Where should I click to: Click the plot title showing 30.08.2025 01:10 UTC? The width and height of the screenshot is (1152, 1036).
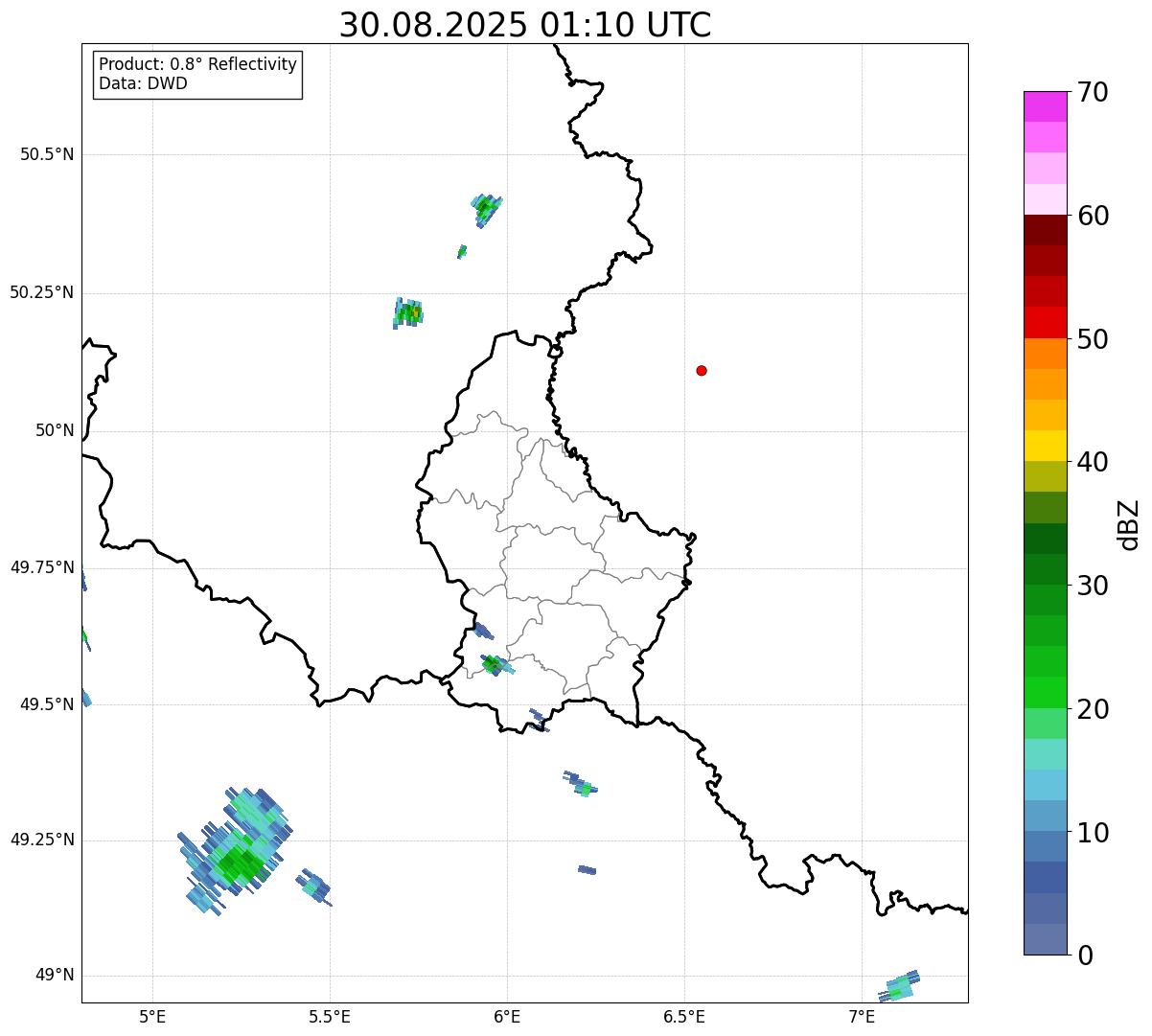pos(525,25)
